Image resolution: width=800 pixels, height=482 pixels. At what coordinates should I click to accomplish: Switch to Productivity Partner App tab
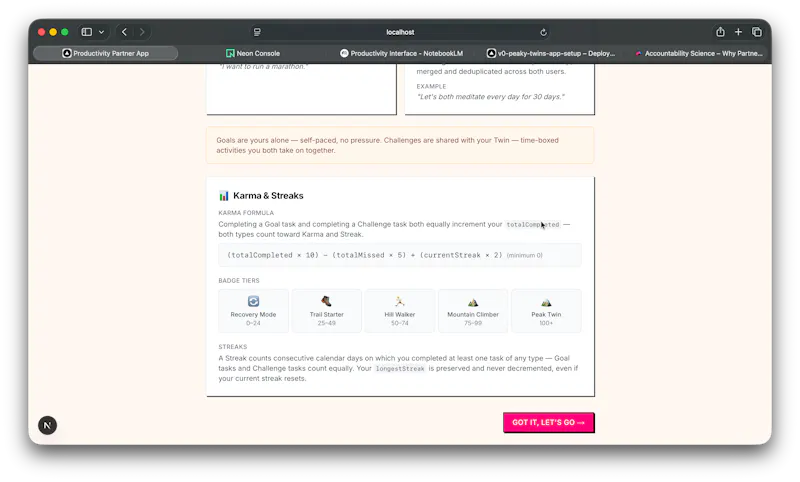pos(106,53)
